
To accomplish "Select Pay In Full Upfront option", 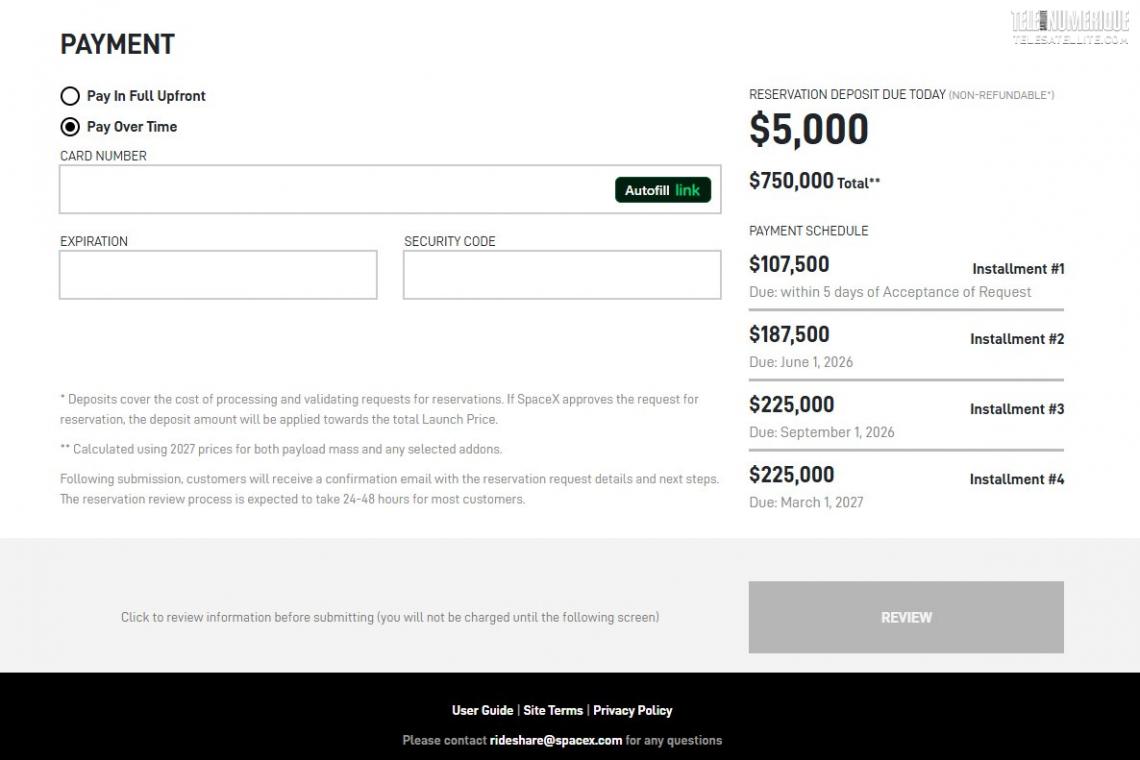I will [x=70, y=96].
